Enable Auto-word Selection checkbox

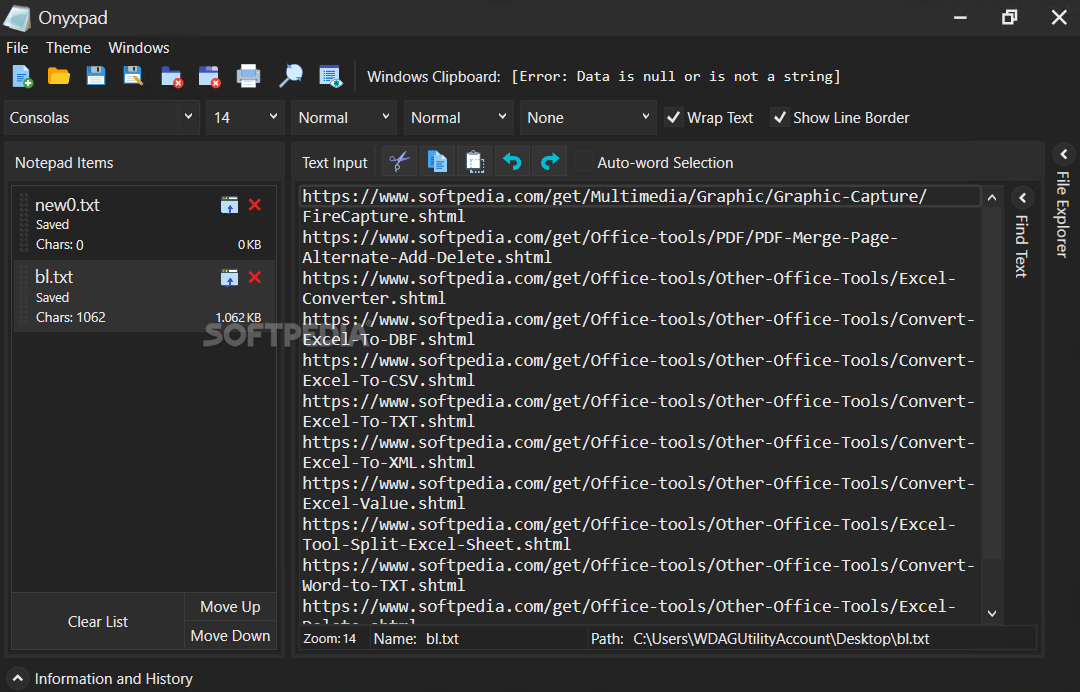coord(583,162)
